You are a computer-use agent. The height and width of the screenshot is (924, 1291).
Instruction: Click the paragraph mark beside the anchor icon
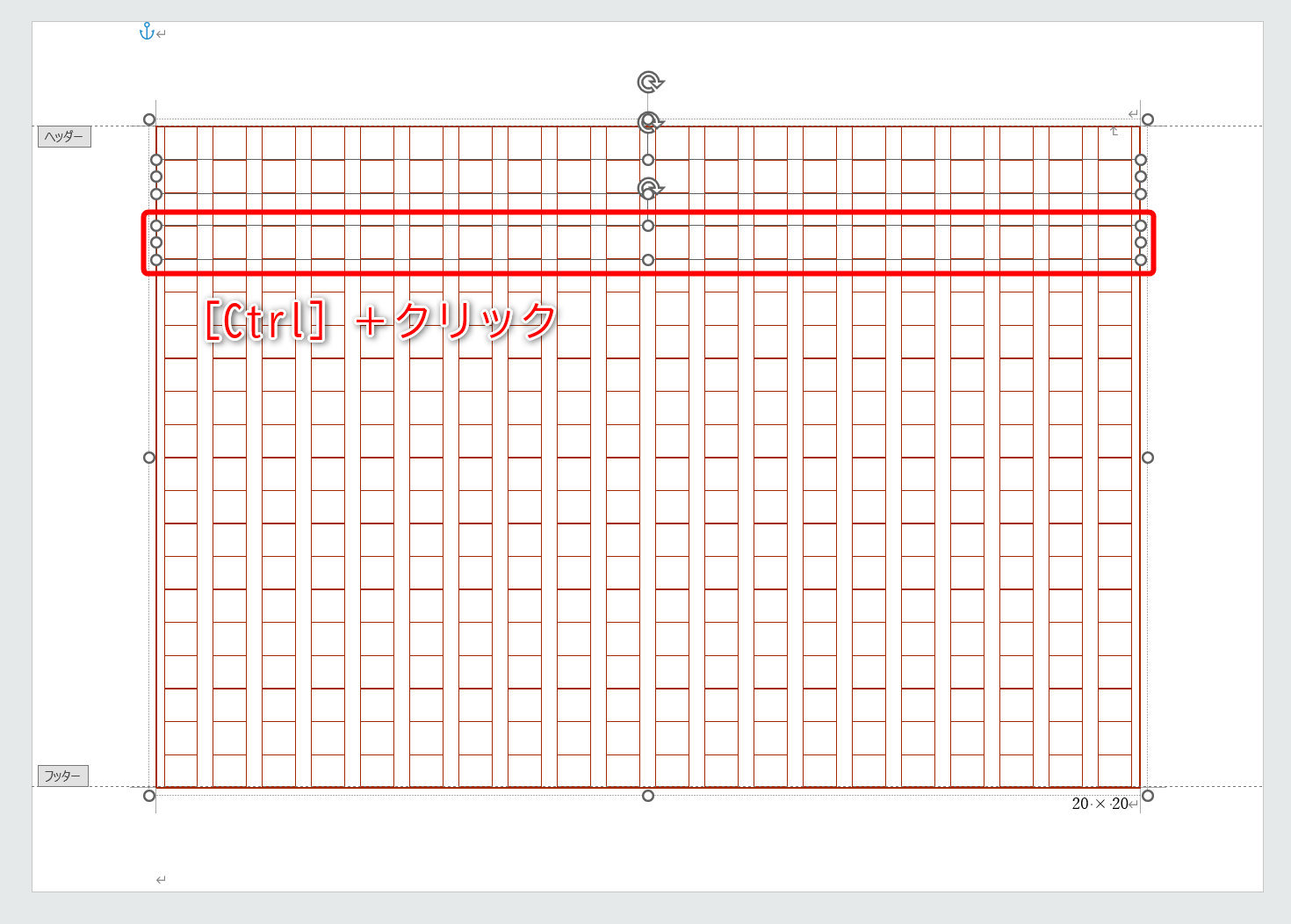(x=160, y=35)
